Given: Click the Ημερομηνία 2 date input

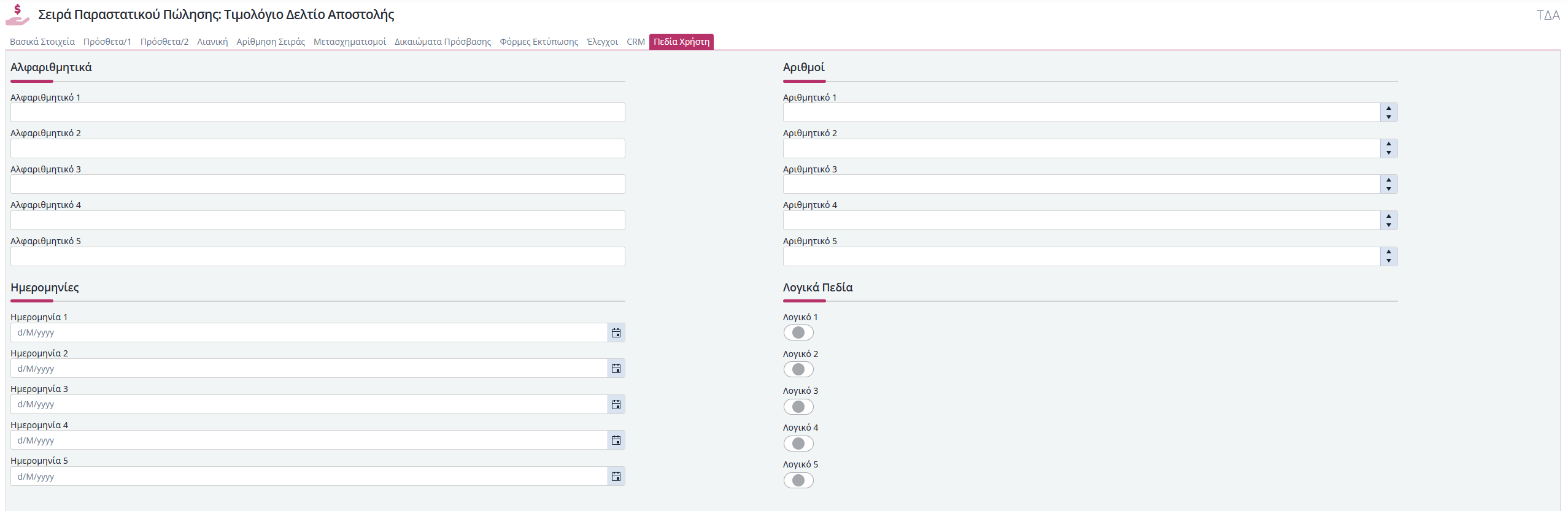Looking at the screenshot, I should (x=309, y=368).
